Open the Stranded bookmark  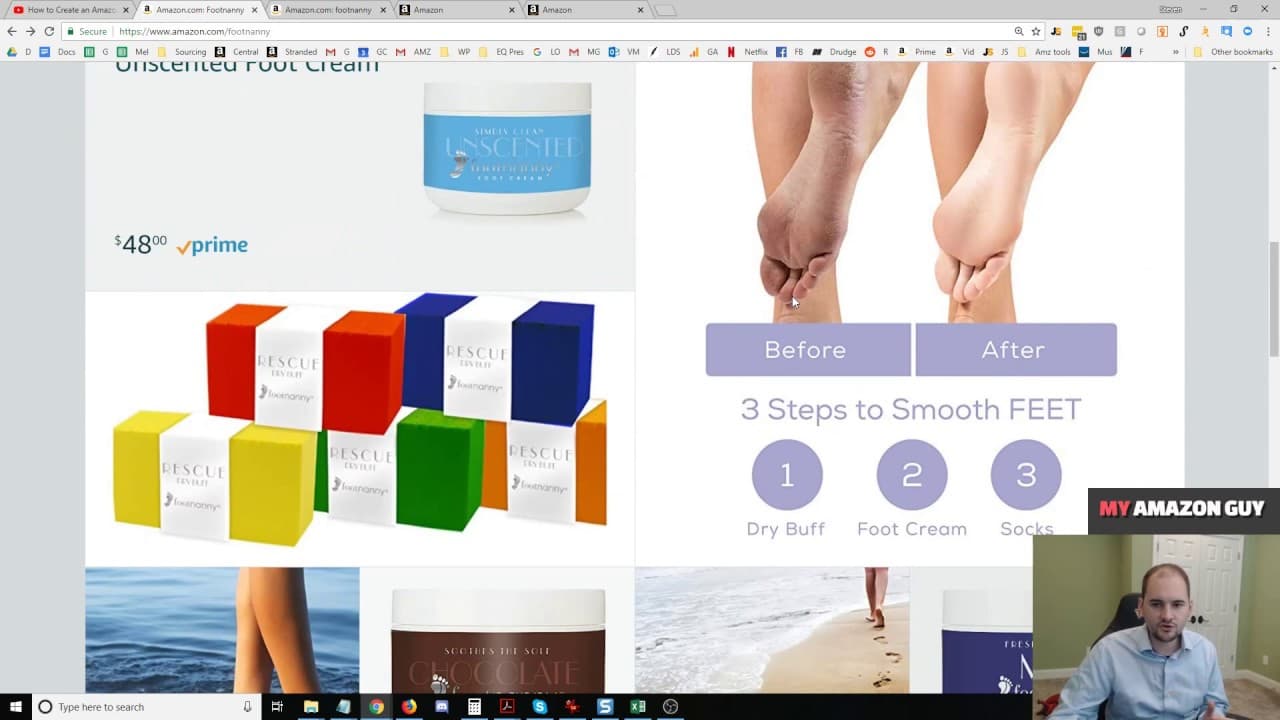click(x=292, y=52)
